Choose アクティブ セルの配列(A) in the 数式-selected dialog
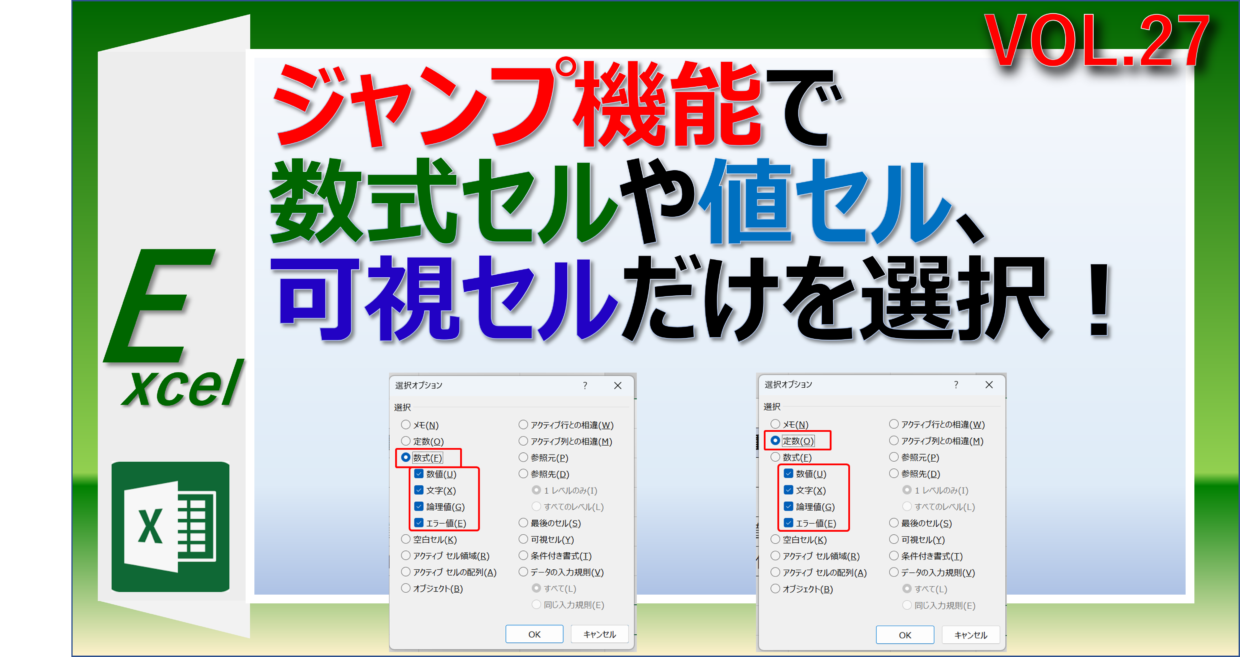Viewport: 1240px width, 657px height. 405,572
